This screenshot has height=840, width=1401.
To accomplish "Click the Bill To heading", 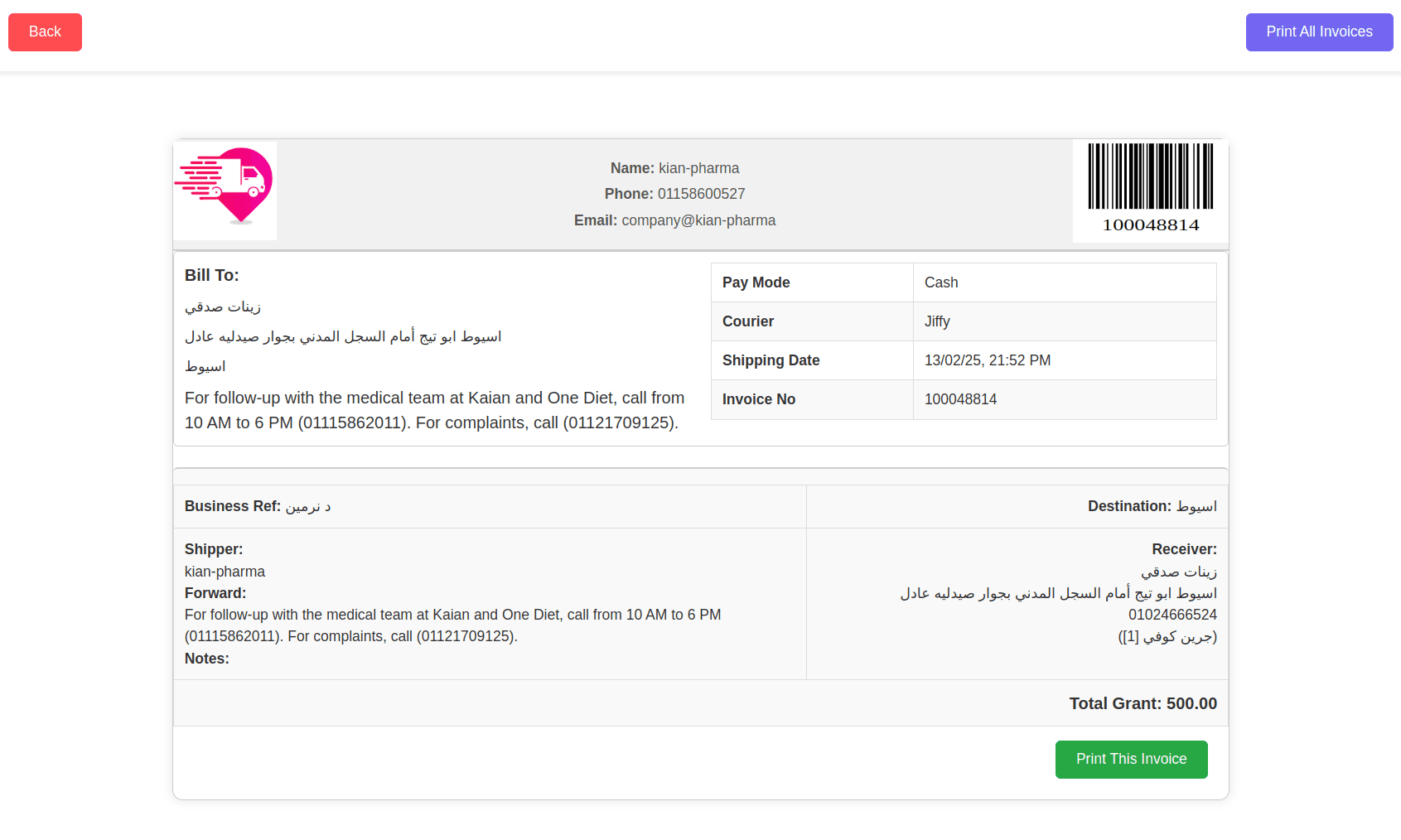I will (x=211, y=275).
